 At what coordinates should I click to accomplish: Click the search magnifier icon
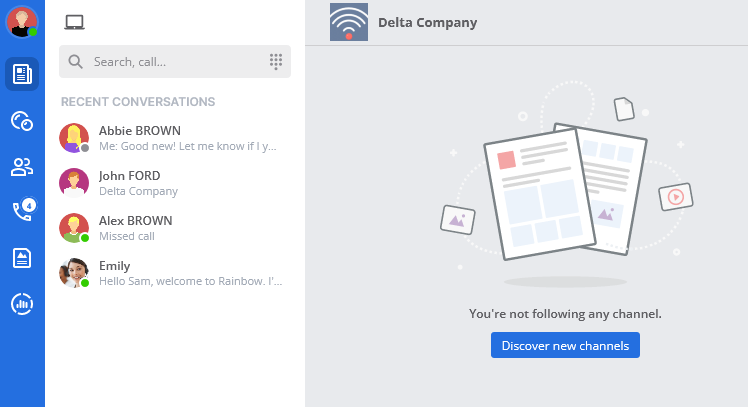pos(76,62)
